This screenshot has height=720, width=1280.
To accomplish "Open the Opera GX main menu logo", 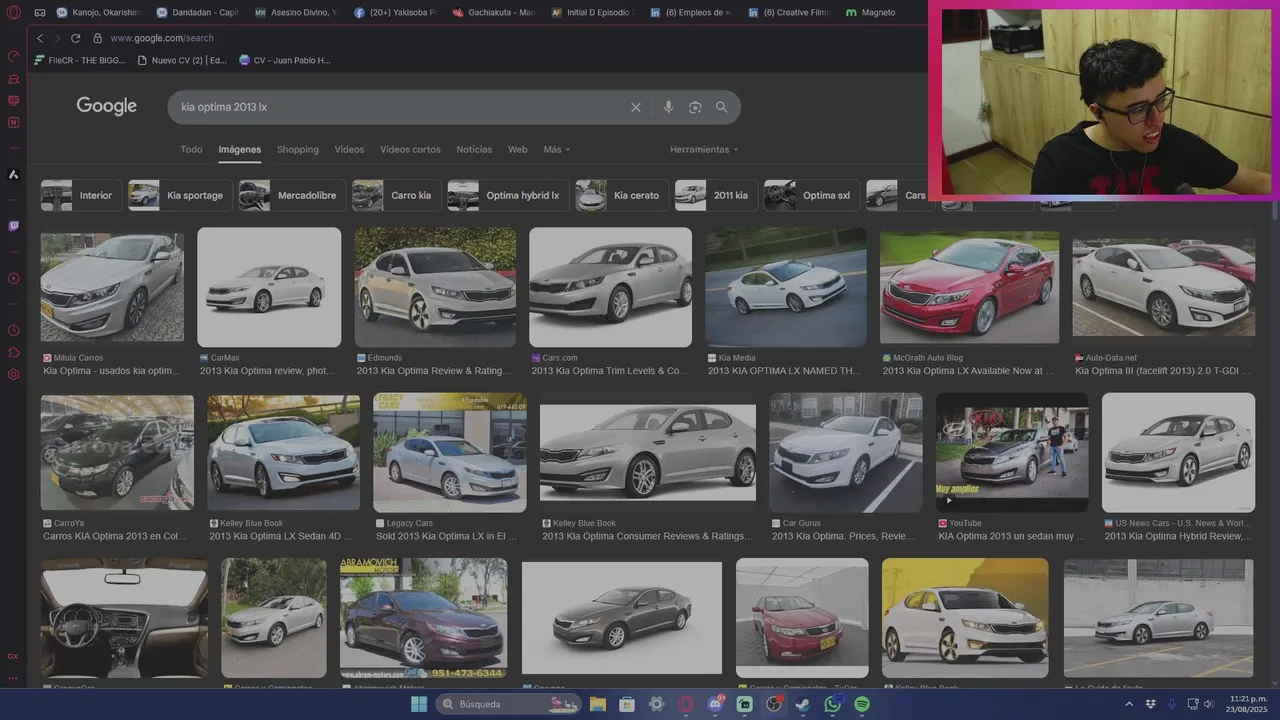I will (13, 12).
